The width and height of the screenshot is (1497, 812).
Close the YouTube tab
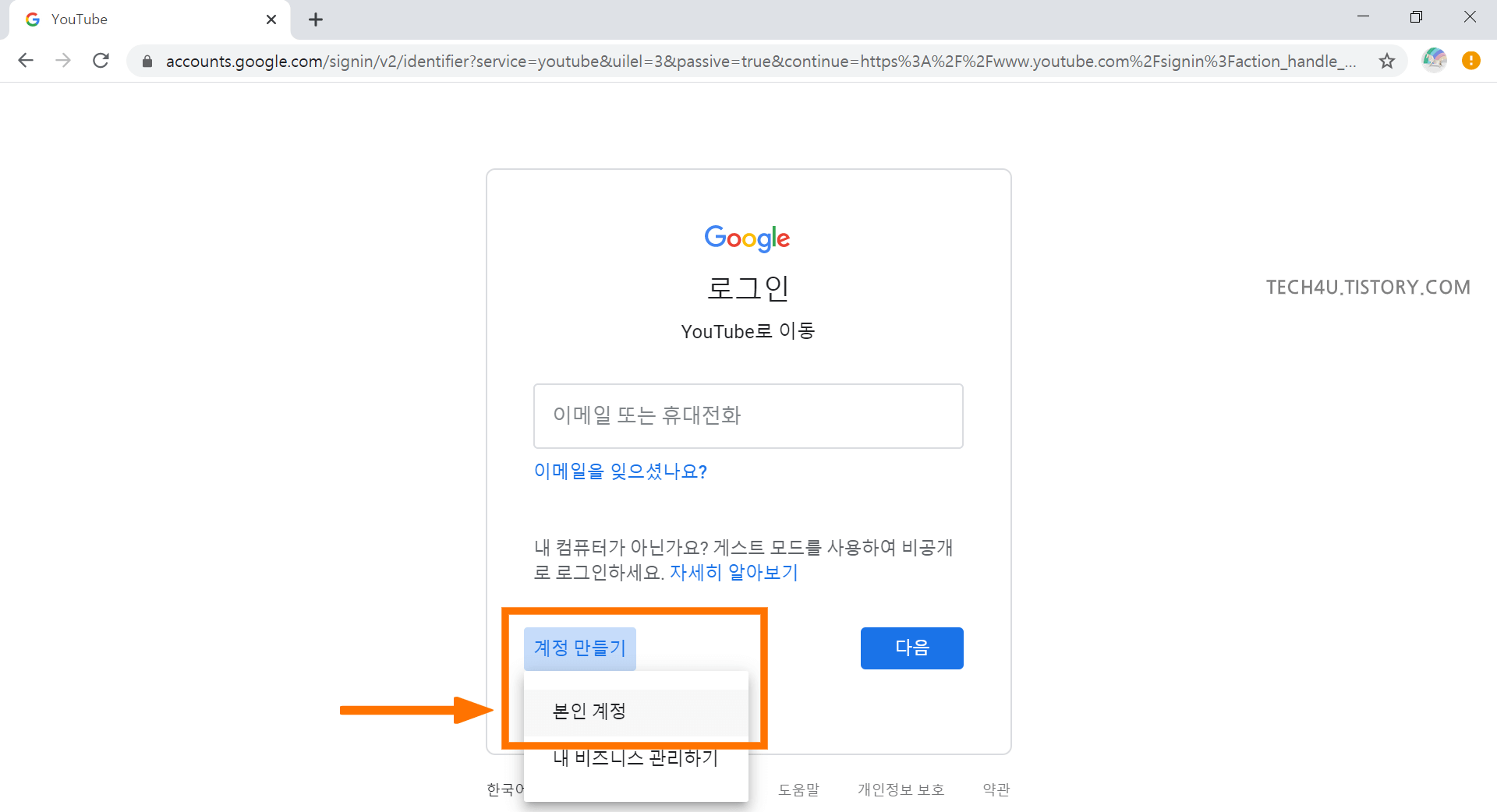(x=271, y=19)
